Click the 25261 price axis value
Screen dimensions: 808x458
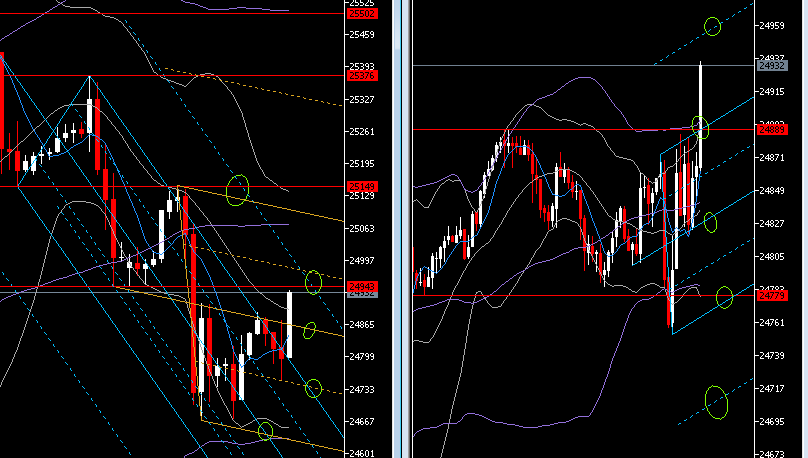pos(362,132)
